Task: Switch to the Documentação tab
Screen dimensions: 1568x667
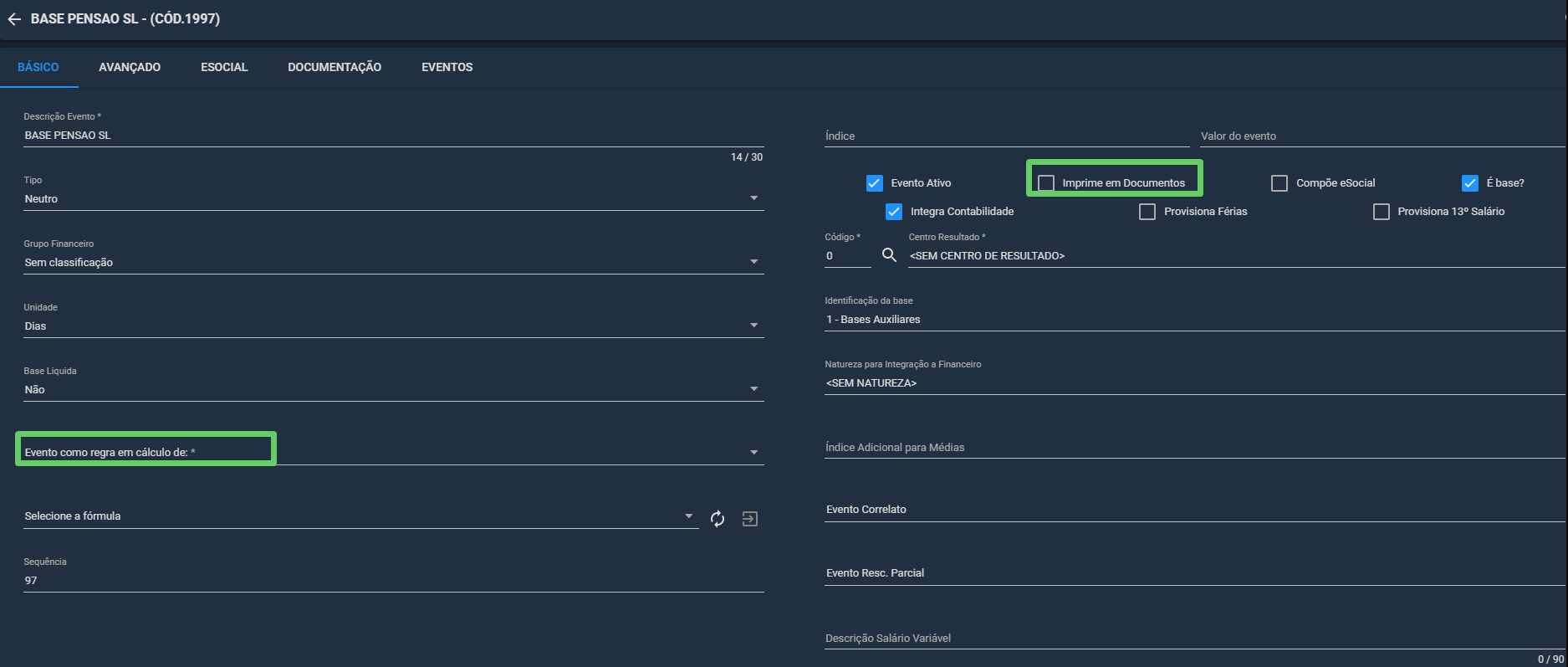Action: pos(335,67)
